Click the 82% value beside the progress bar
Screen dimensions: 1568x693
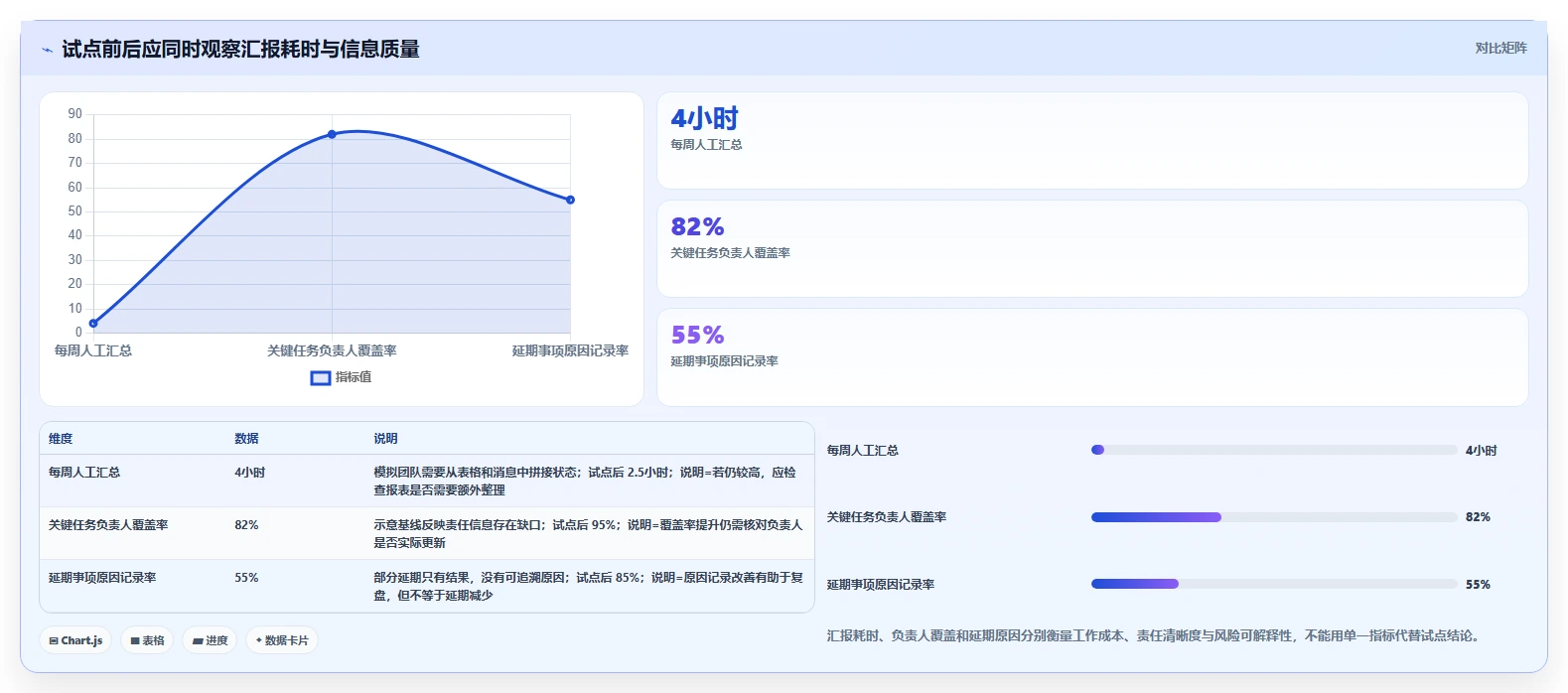pyautogui.click(x=1478, y=517)
